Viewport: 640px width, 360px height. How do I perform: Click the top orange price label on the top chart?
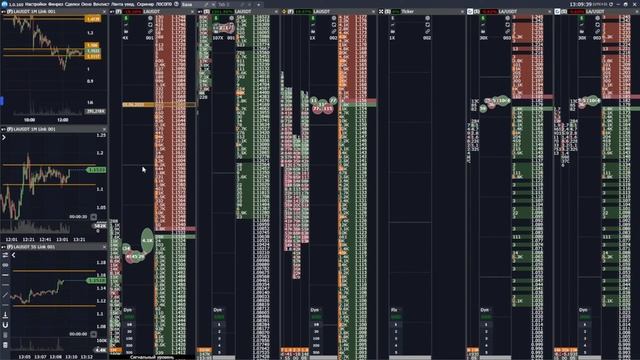coord(93,19)
